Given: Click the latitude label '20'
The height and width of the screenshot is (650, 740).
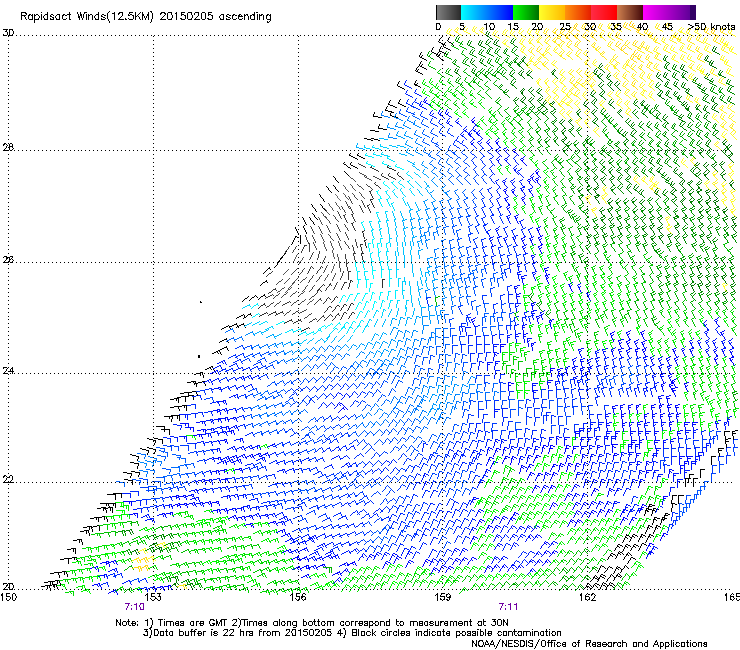Looking at the screenshot, I should 8,586.
